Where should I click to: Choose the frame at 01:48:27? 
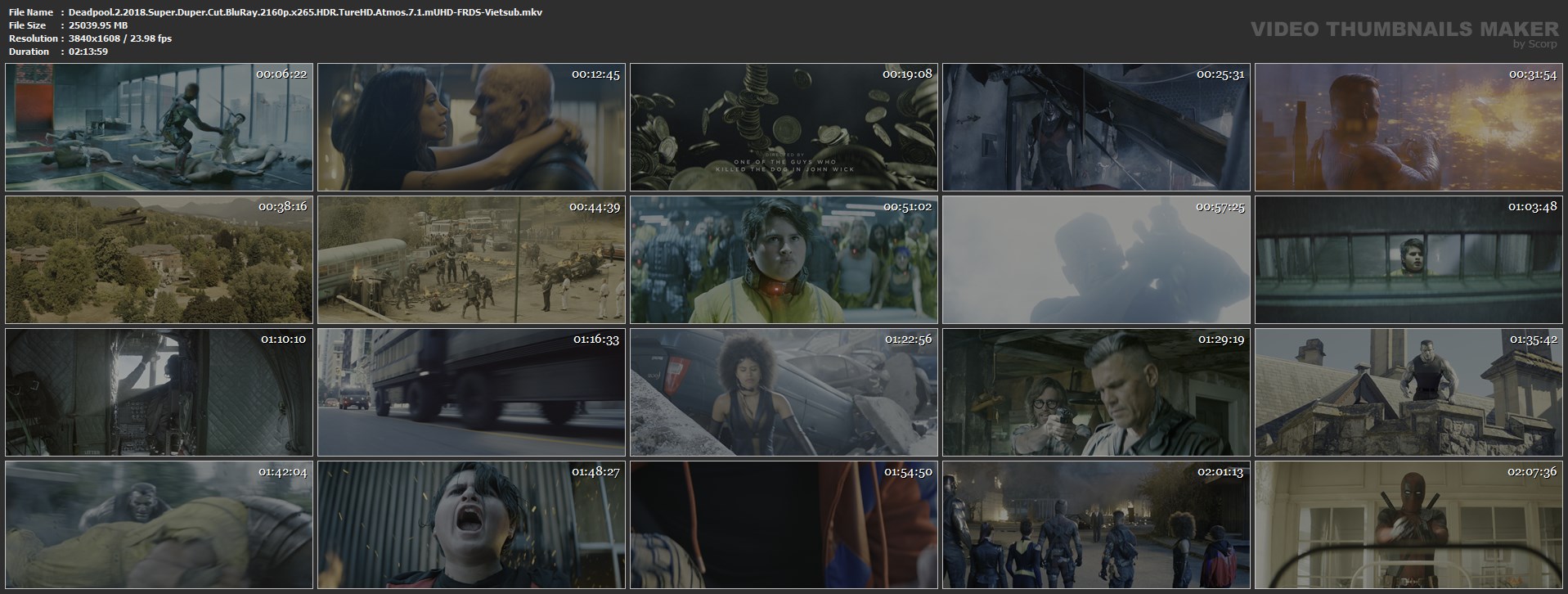pyautogui.click(x=471, y=525)
